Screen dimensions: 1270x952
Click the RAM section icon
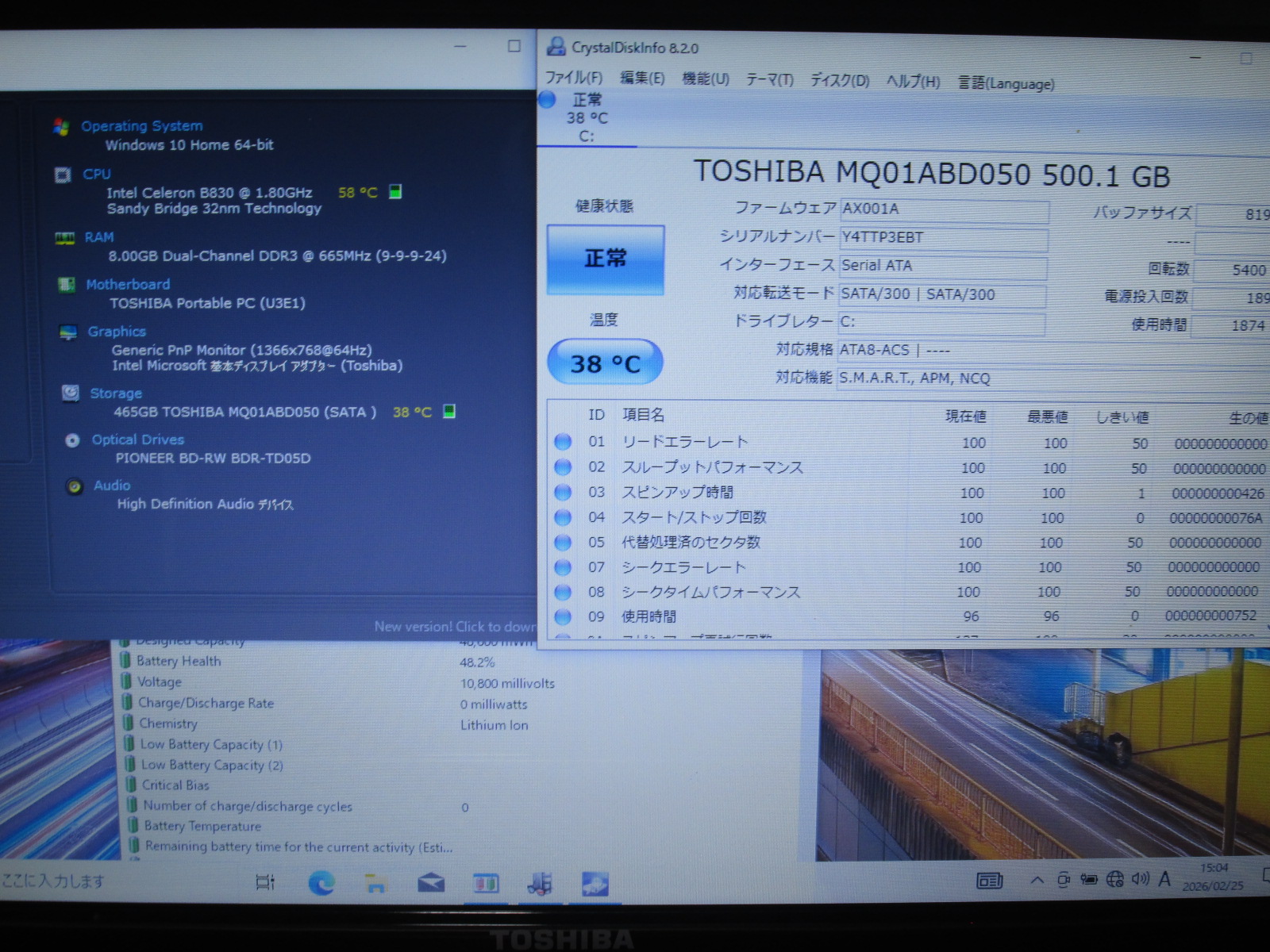(x=64, y=238)
